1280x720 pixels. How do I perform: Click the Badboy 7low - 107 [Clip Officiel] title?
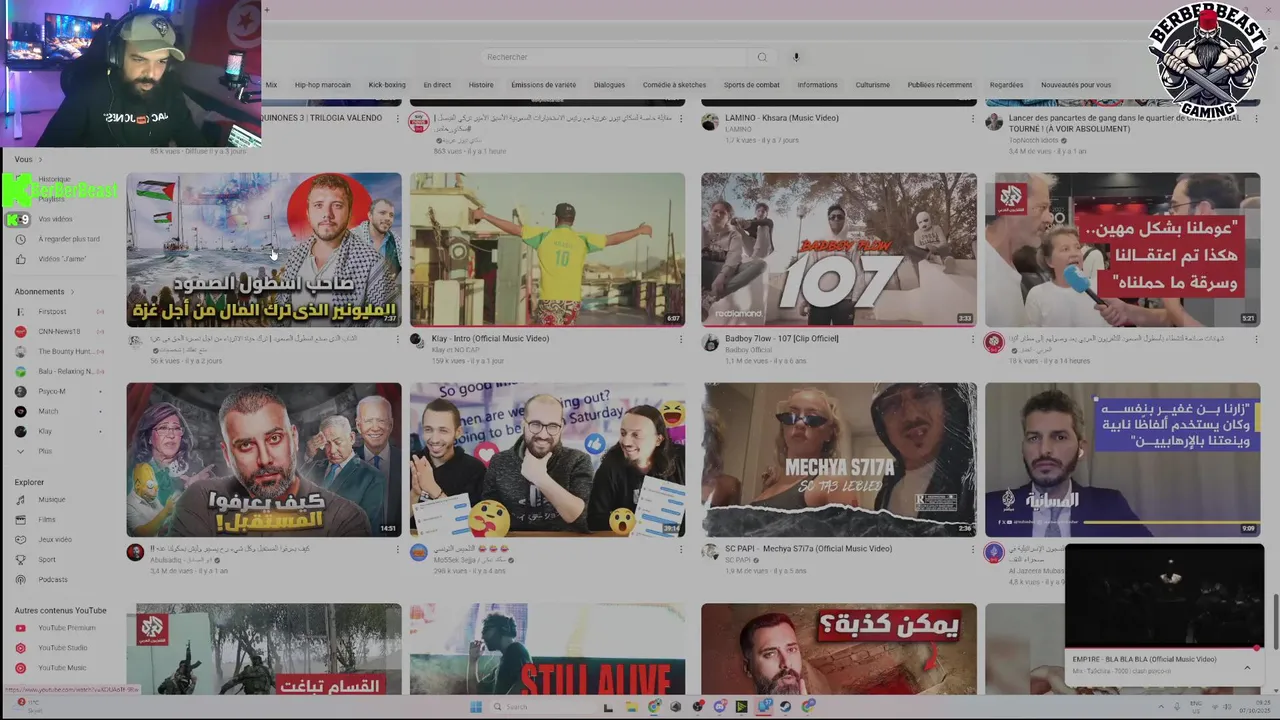point(782,339)
